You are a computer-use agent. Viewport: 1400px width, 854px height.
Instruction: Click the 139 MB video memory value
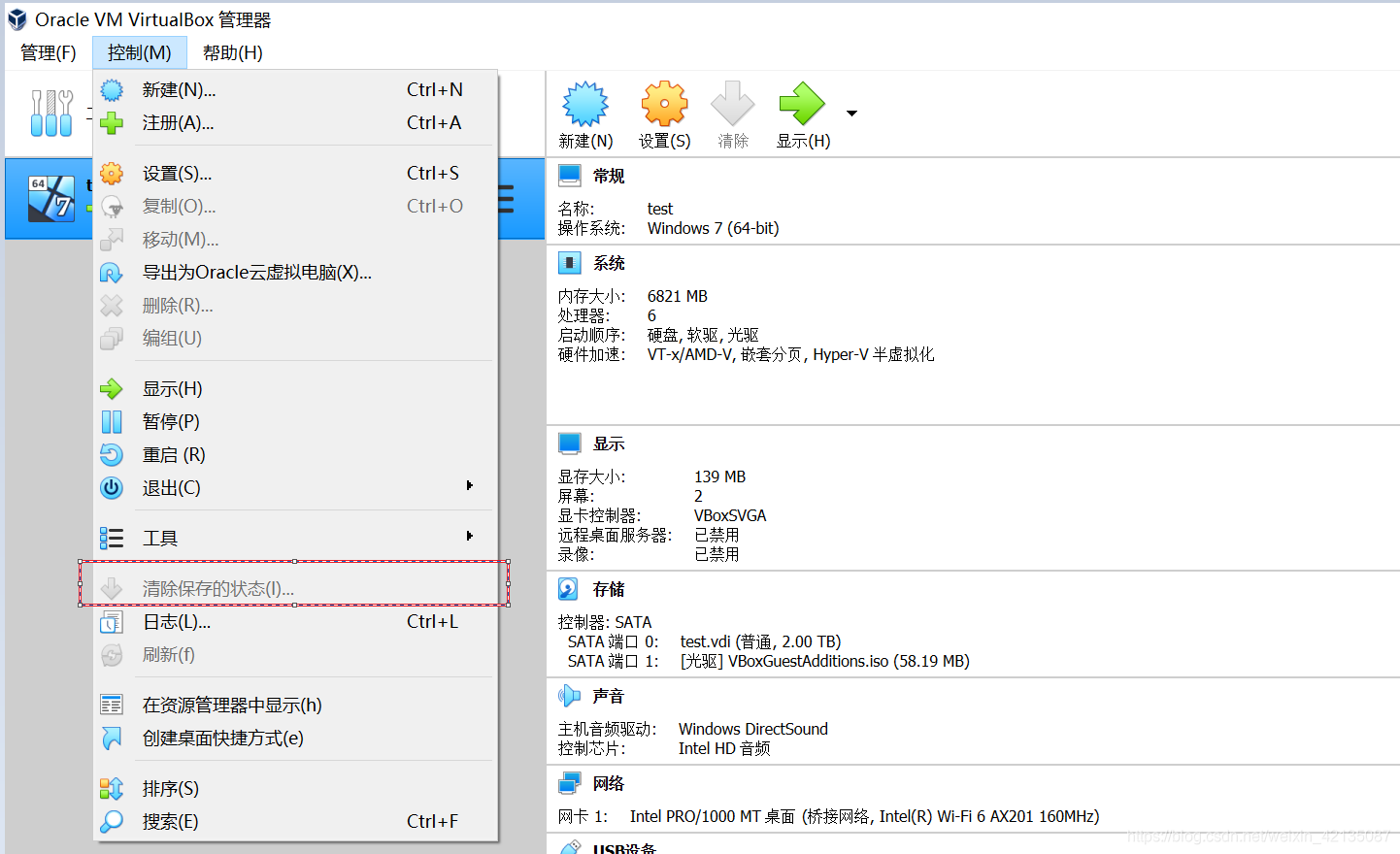[720, 476]
